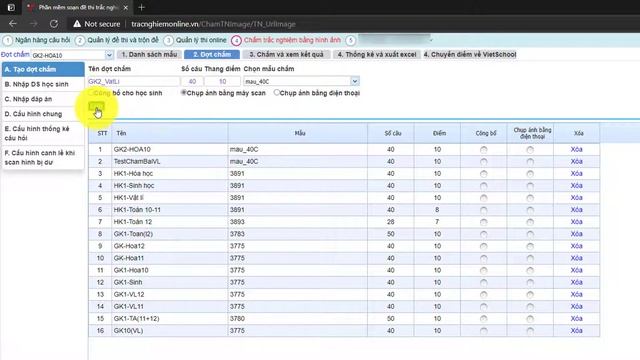Viewport: 640px width, 360px height.
Task: Open step 4 Chấm trắc nghiệm bằng hình ảnh
Action: click(286, 40)
